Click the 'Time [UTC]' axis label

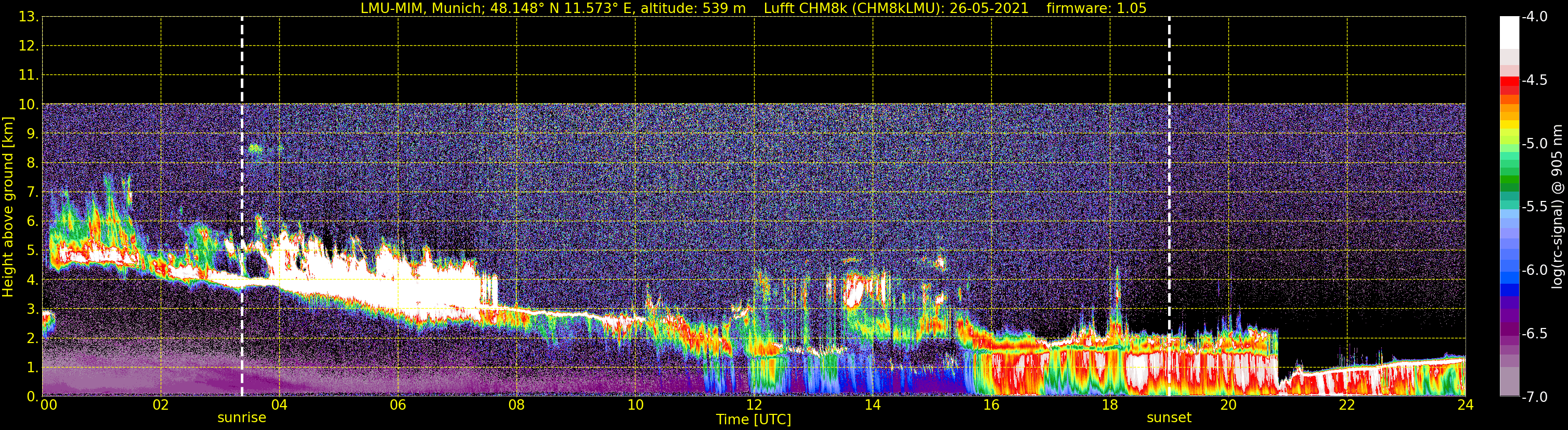754,420
